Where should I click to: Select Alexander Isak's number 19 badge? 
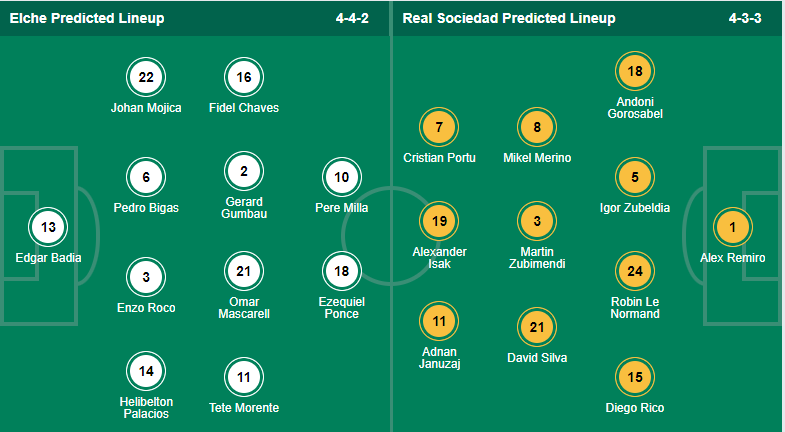pos(439,221)
